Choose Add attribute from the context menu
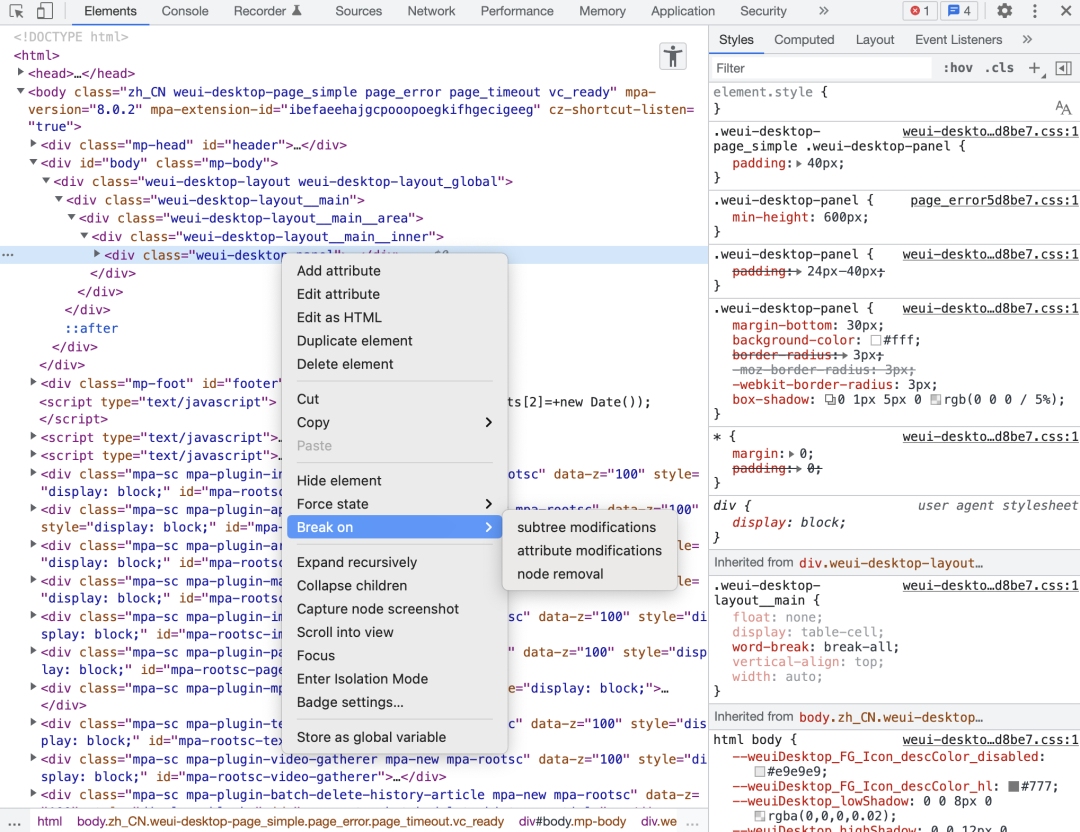Image resolution: width=1080 pixels, height=832 pixels. click(395, 271)
